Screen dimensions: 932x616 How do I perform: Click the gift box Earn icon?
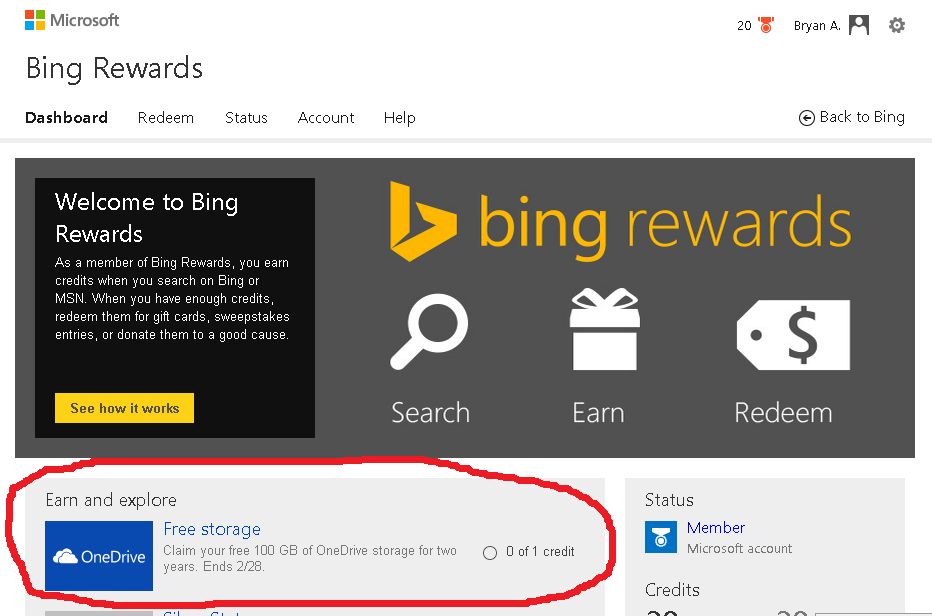tap(604, 329)
